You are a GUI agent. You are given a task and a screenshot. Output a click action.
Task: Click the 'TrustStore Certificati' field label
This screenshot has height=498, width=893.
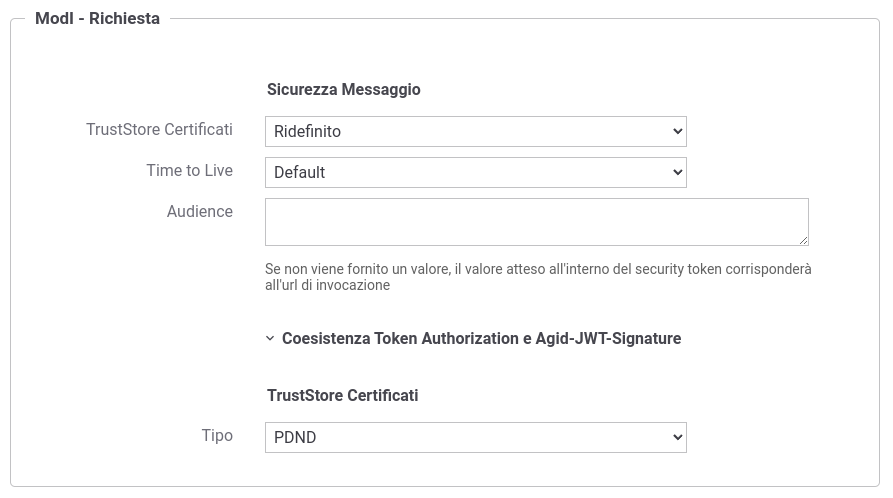pos(159,129)
